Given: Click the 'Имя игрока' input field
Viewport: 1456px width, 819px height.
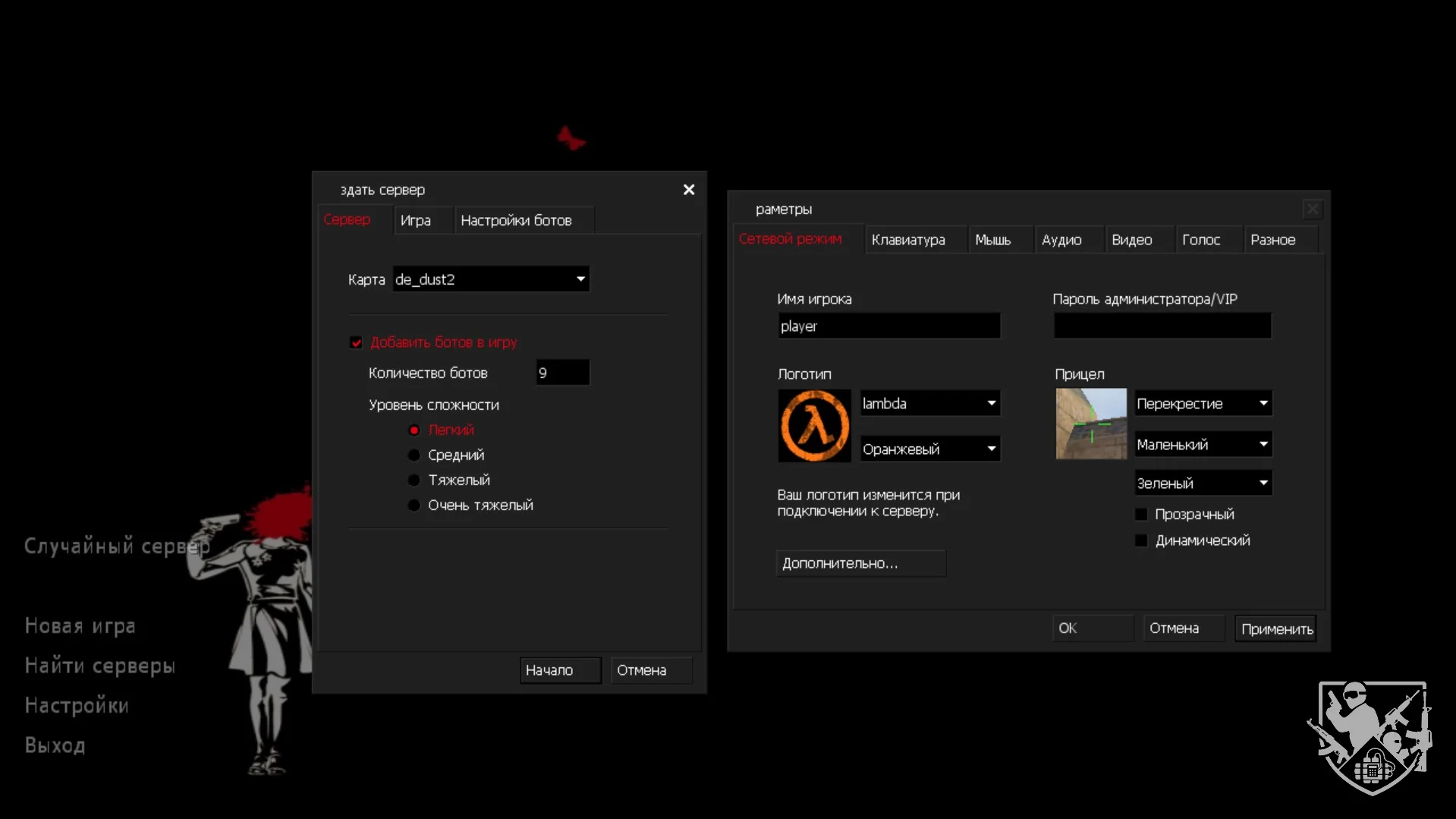Looking at the screenshot, I should (888, 326).
